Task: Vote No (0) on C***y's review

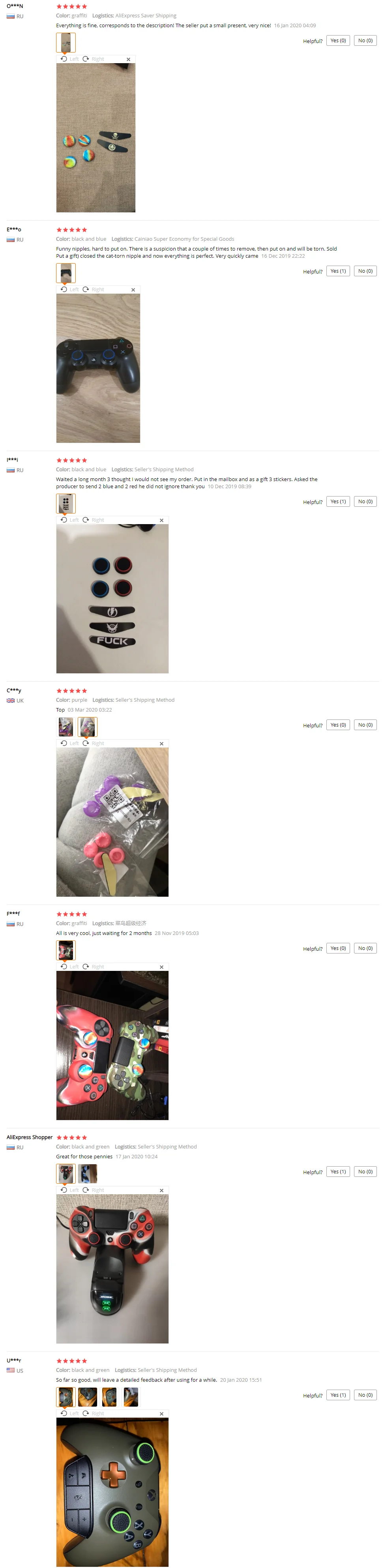Action: coord(365,725)
